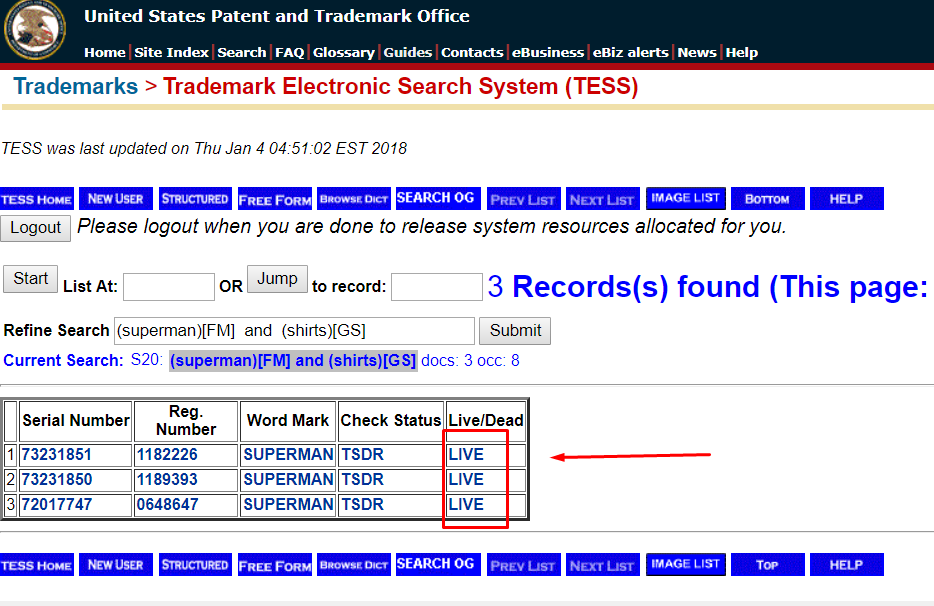Open serial number 72017747

(57, 505)
